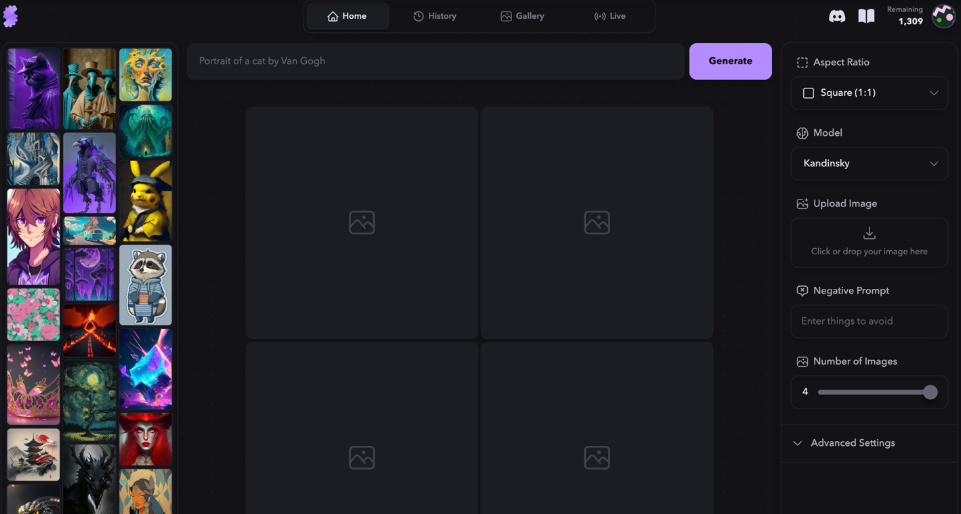Screen dimensions: 961x514
Task: Click the Generate button
Action: [x=730, y=61]
